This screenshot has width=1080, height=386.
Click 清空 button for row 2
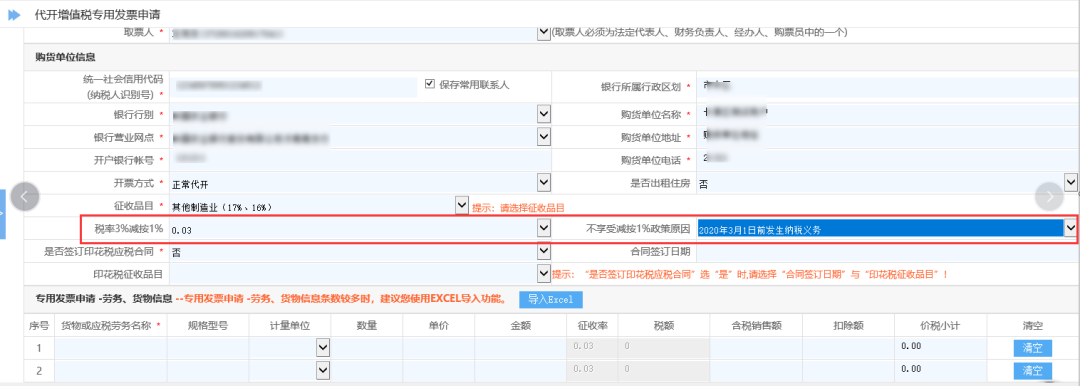tap(1032, 371)
